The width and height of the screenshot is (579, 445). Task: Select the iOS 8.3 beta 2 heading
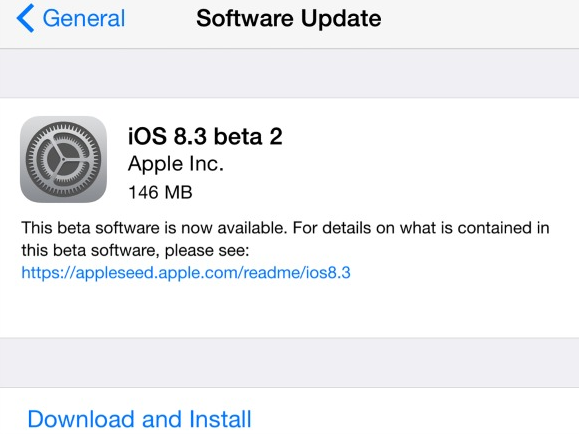point(205,136)
